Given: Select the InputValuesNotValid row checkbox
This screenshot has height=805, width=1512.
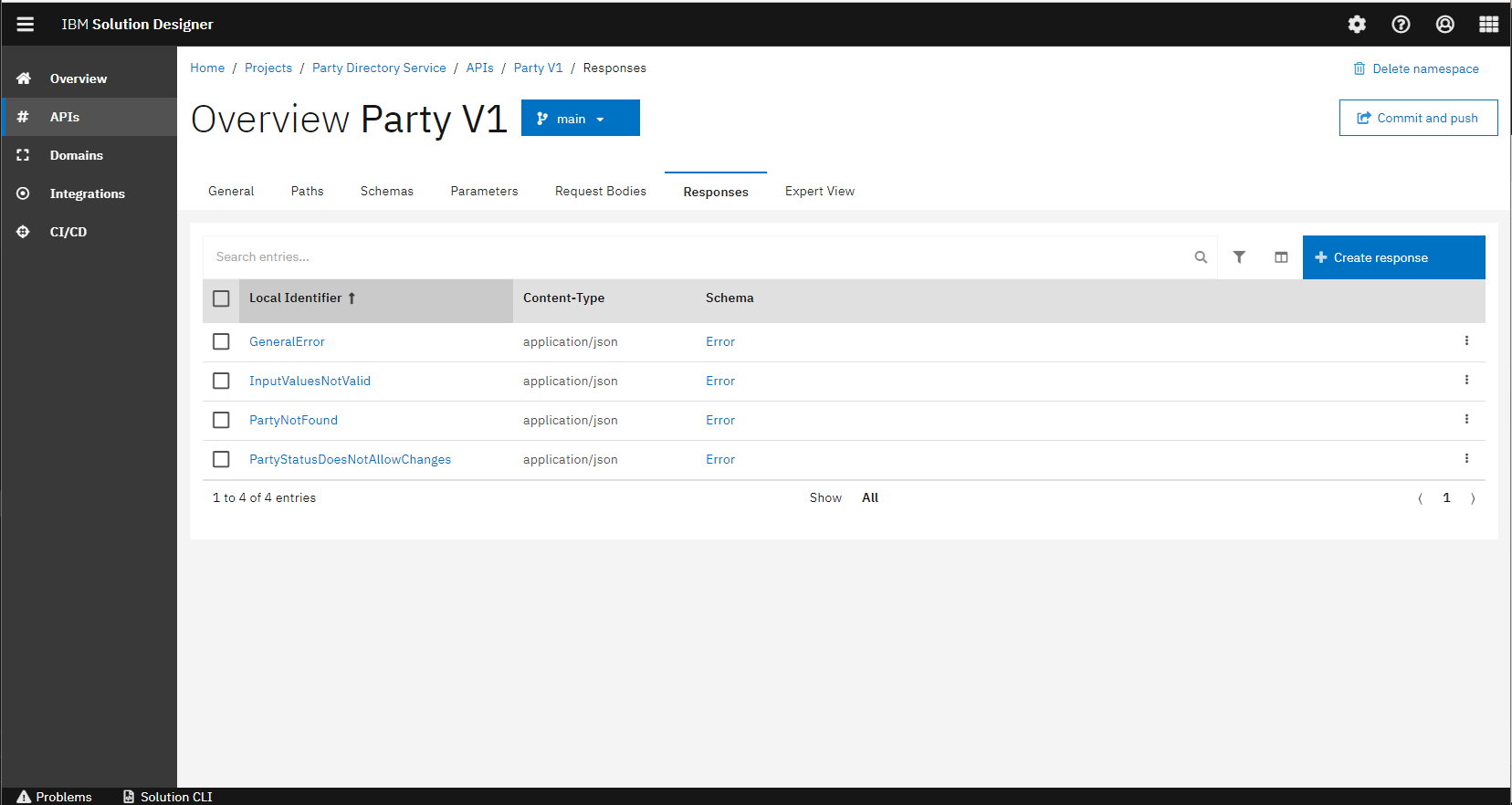Looking at the screenshot, I should [221, 381].
